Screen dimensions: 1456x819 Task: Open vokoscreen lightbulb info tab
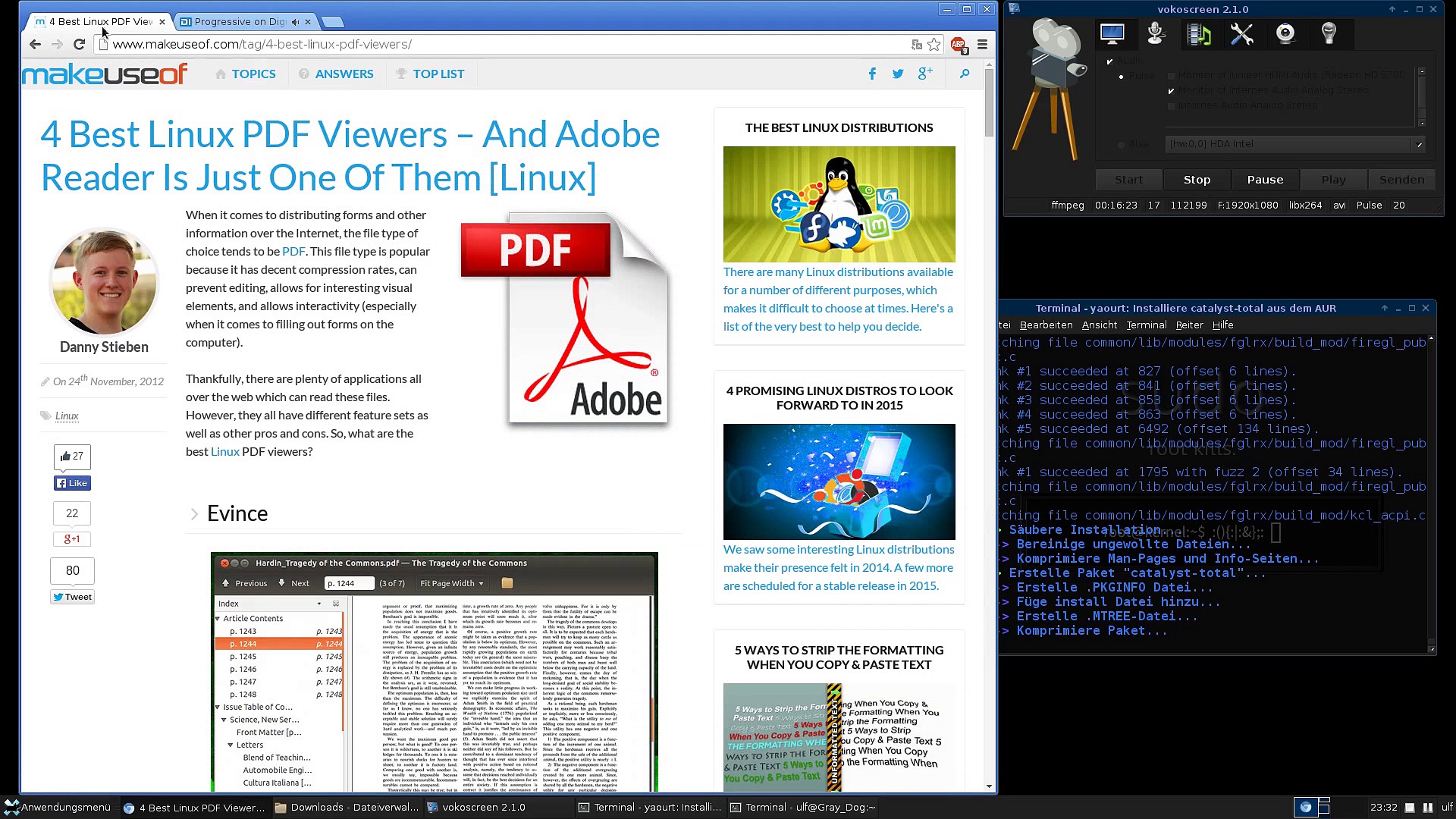(x=1329, y=34)
